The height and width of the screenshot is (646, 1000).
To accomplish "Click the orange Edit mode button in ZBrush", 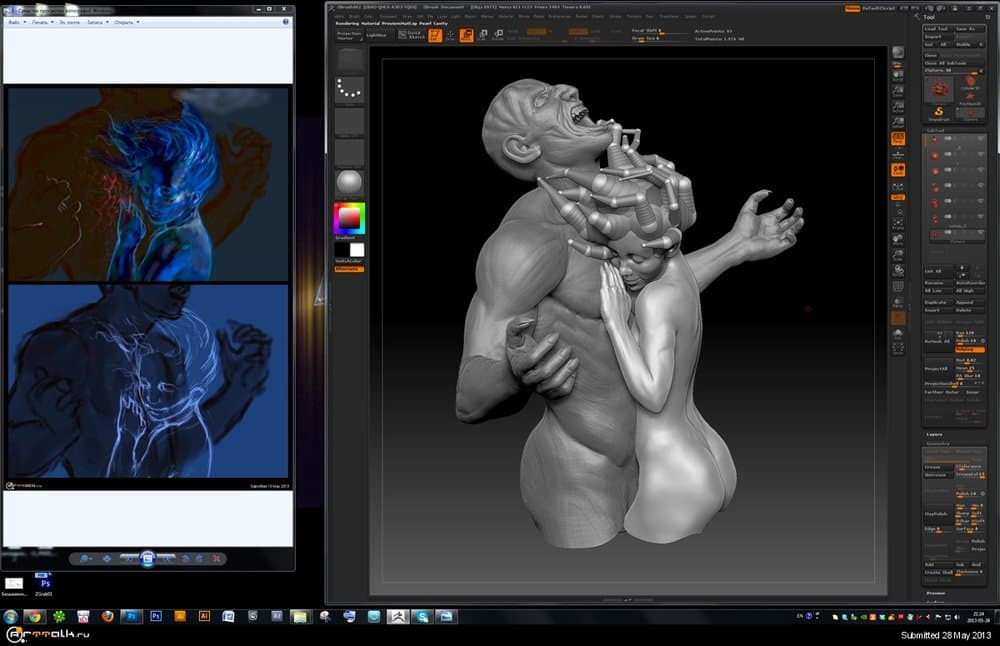I will click(435, 35).
